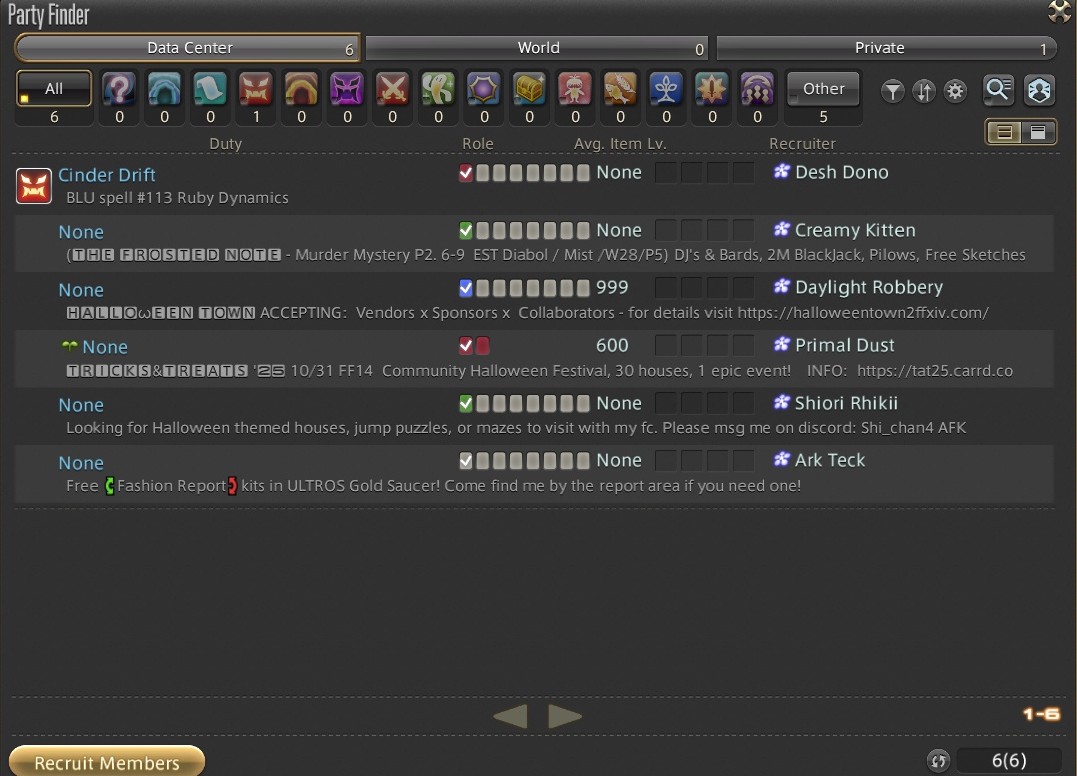Open the up-down arrows sort options

pos(924,91)
